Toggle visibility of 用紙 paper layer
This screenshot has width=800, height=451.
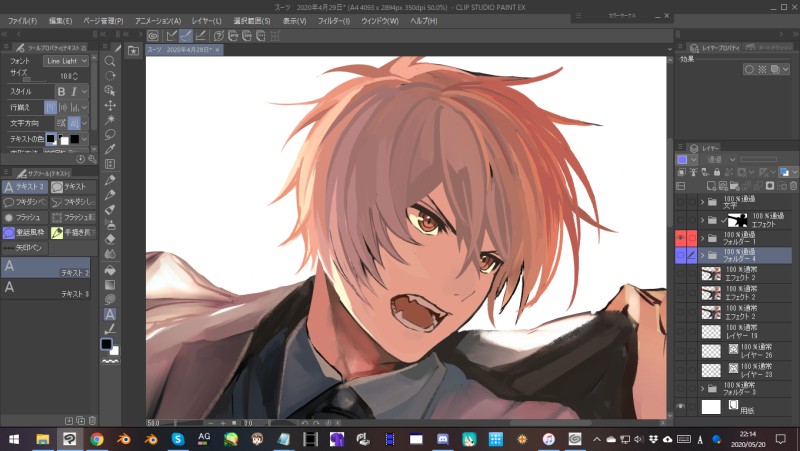click(680, 407)
